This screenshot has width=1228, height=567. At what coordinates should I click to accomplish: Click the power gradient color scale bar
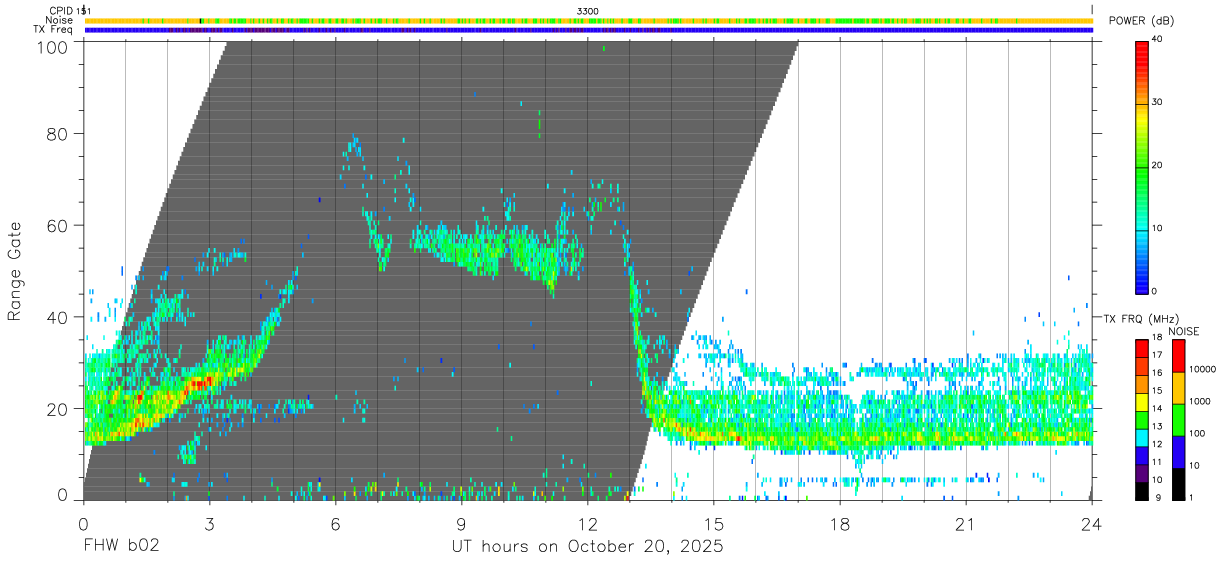pos(1141,166)
